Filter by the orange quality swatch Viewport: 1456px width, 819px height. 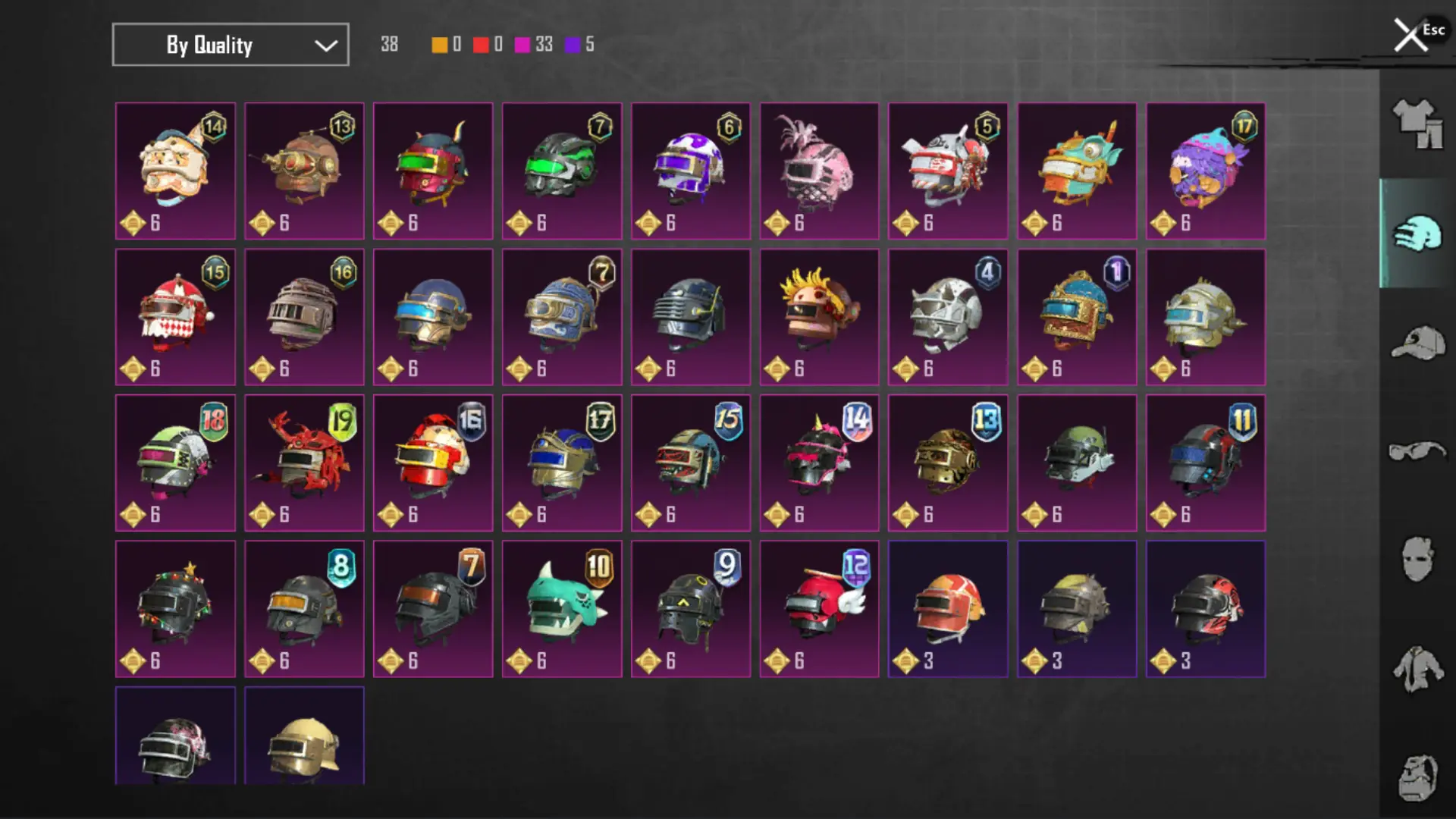[x=439, y=45]
